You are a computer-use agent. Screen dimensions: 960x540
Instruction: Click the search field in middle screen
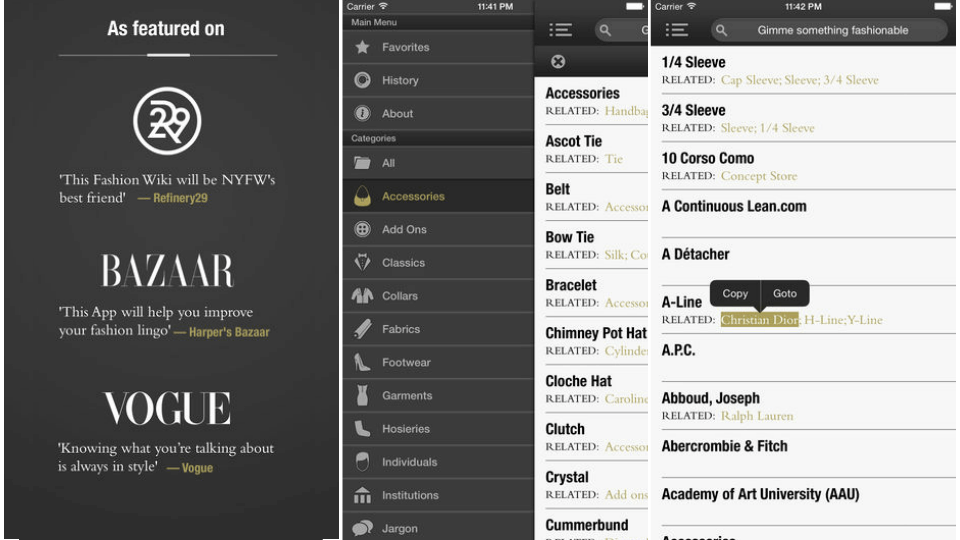point(621,30)
